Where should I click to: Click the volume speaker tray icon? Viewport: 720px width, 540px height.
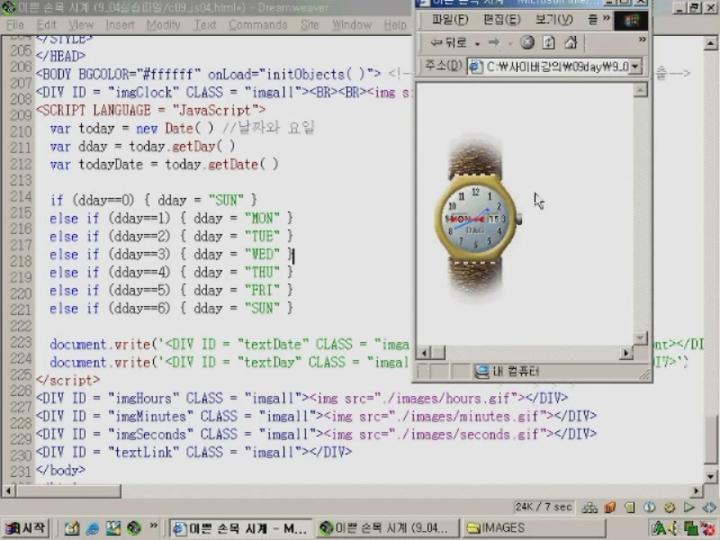[x=673, y=529]
